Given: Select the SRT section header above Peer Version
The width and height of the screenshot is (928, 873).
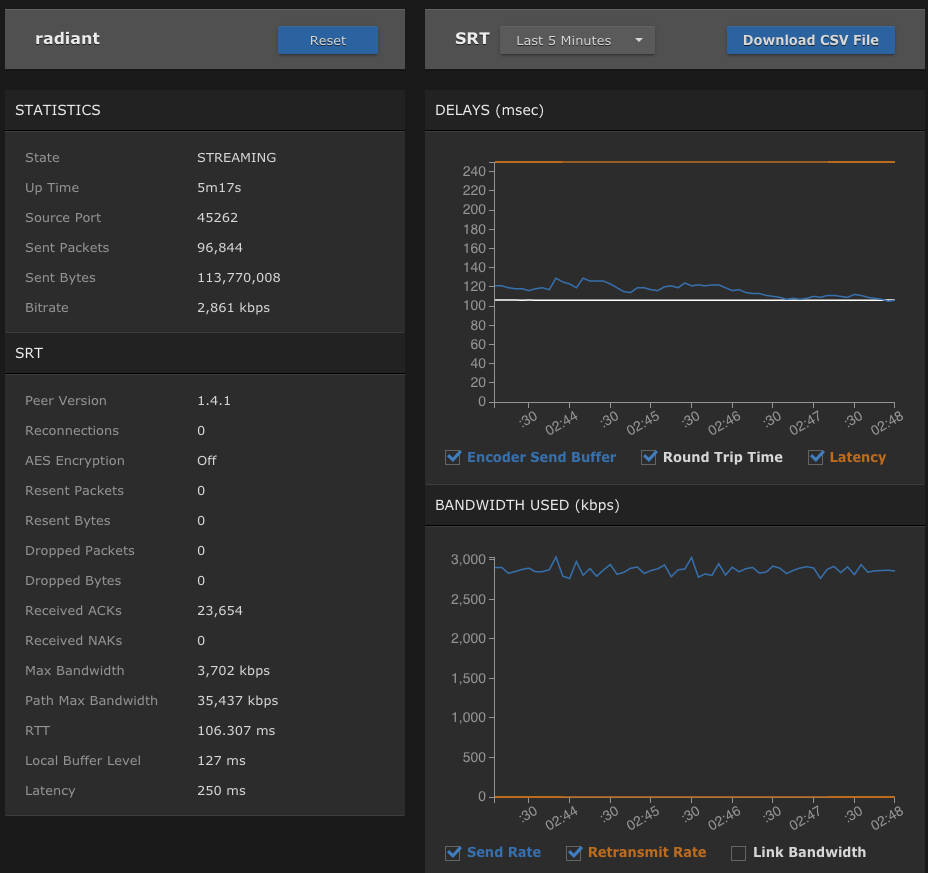Looking at the screenshot, I should (x=29, y=353).
